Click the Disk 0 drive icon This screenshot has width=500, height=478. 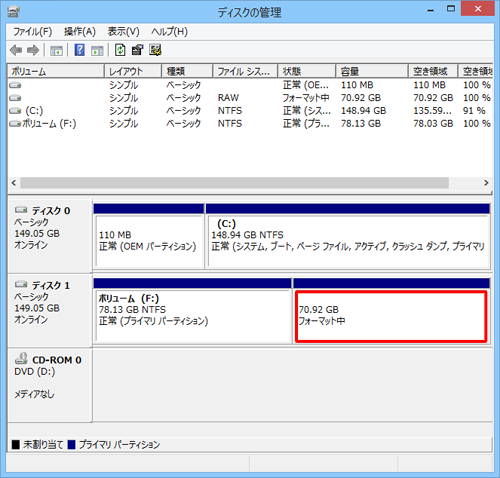tap(21, 210)
